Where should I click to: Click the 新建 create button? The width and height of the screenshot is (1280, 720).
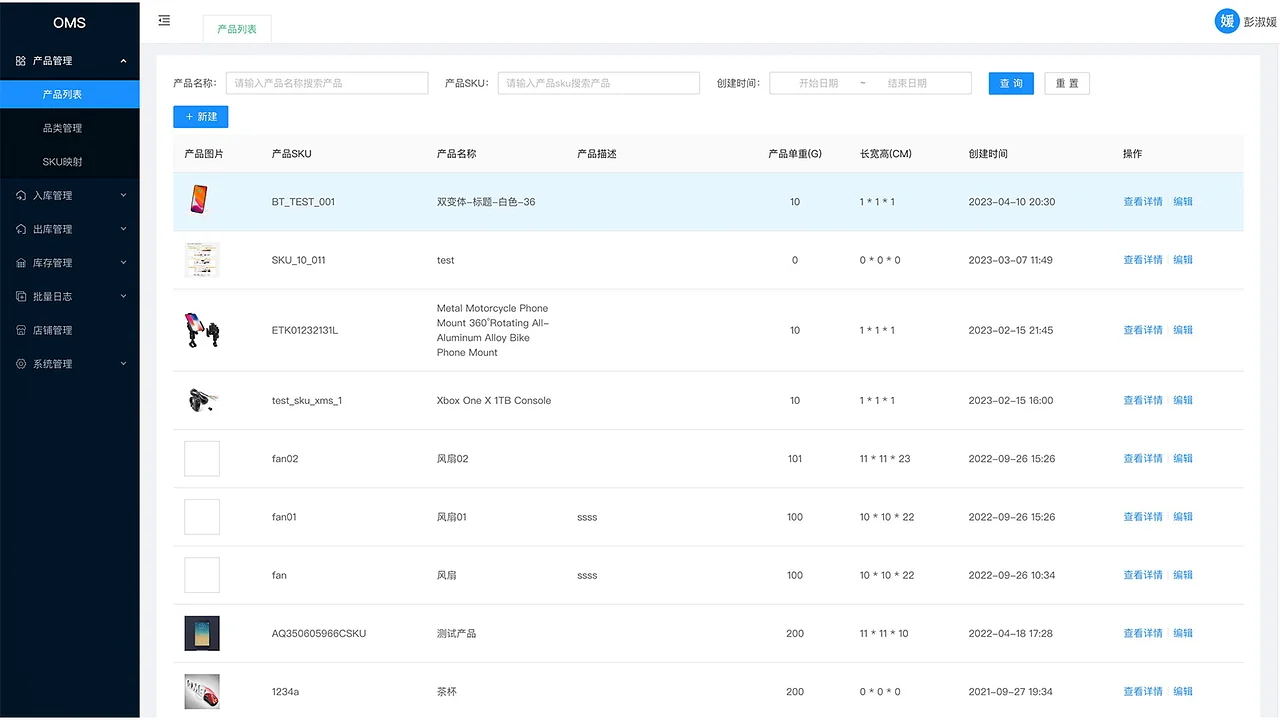pyautogui.click(x=200, y=116)
